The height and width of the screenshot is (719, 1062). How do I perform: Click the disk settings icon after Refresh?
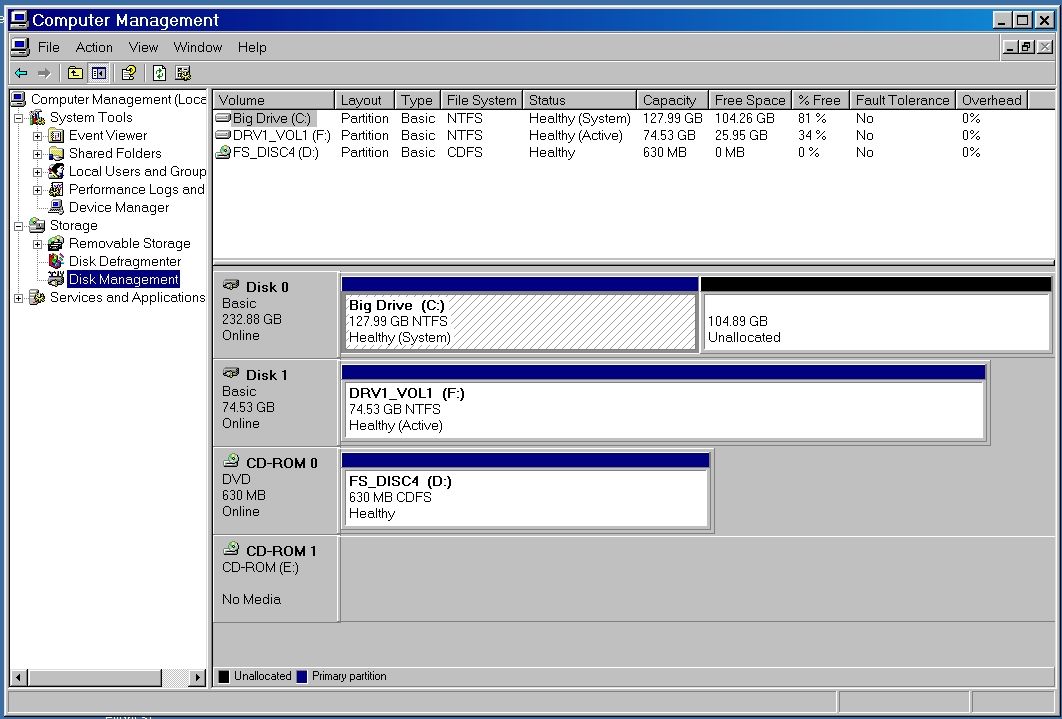pos(183,73)
